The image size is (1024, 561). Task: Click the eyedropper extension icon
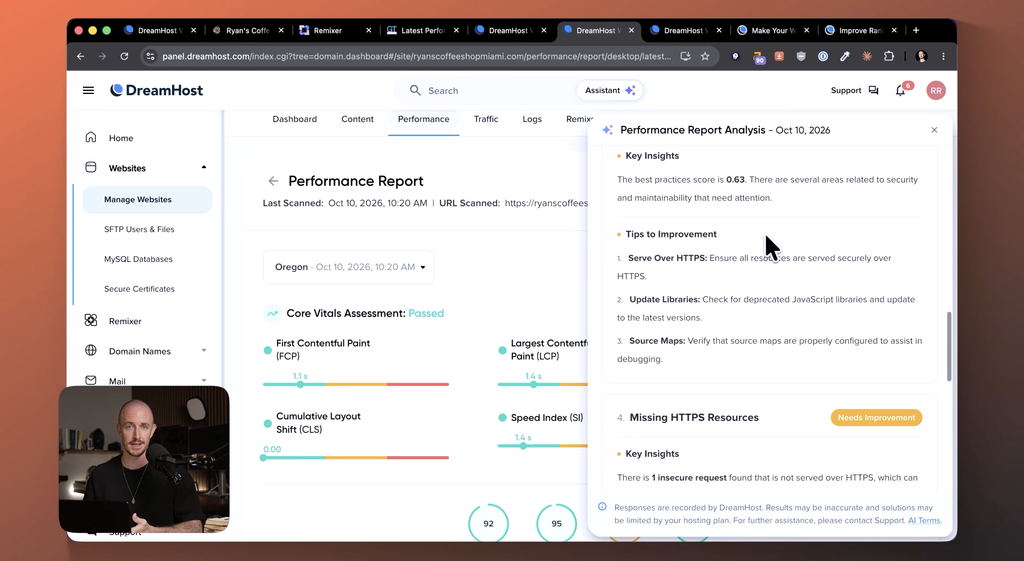click(844, 56)
